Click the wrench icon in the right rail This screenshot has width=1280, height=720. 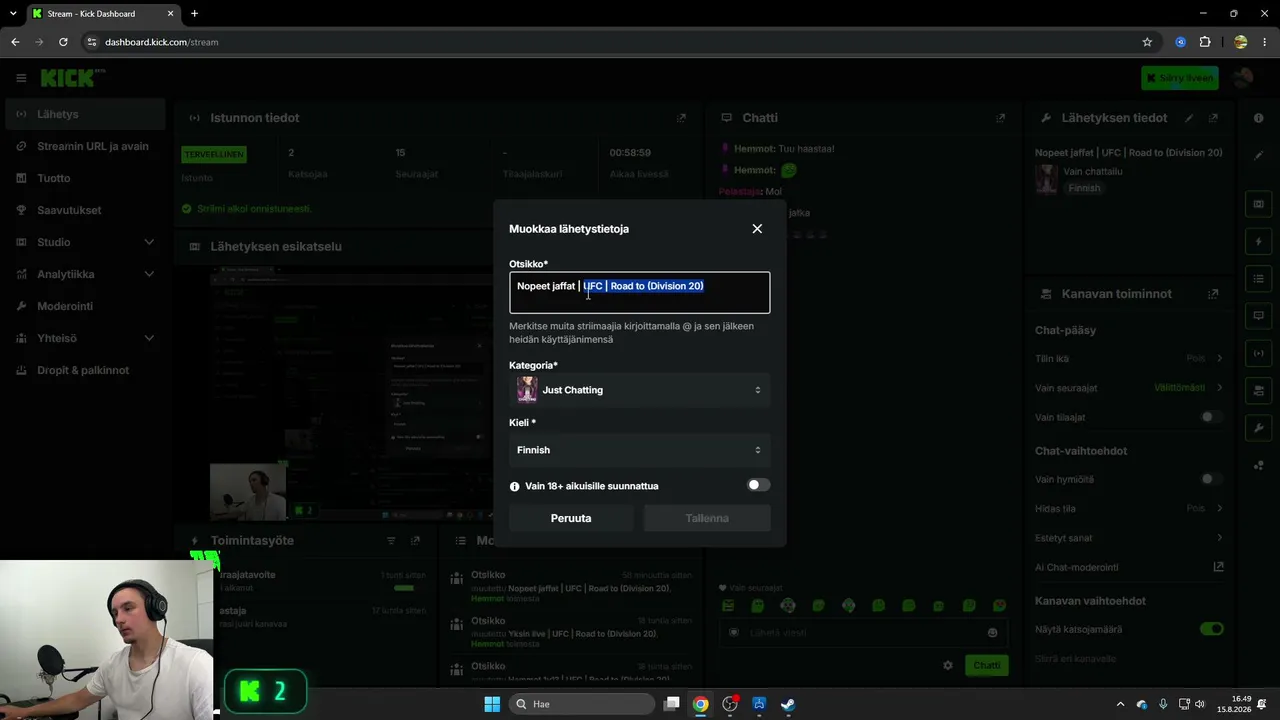tap(1259, 428)
